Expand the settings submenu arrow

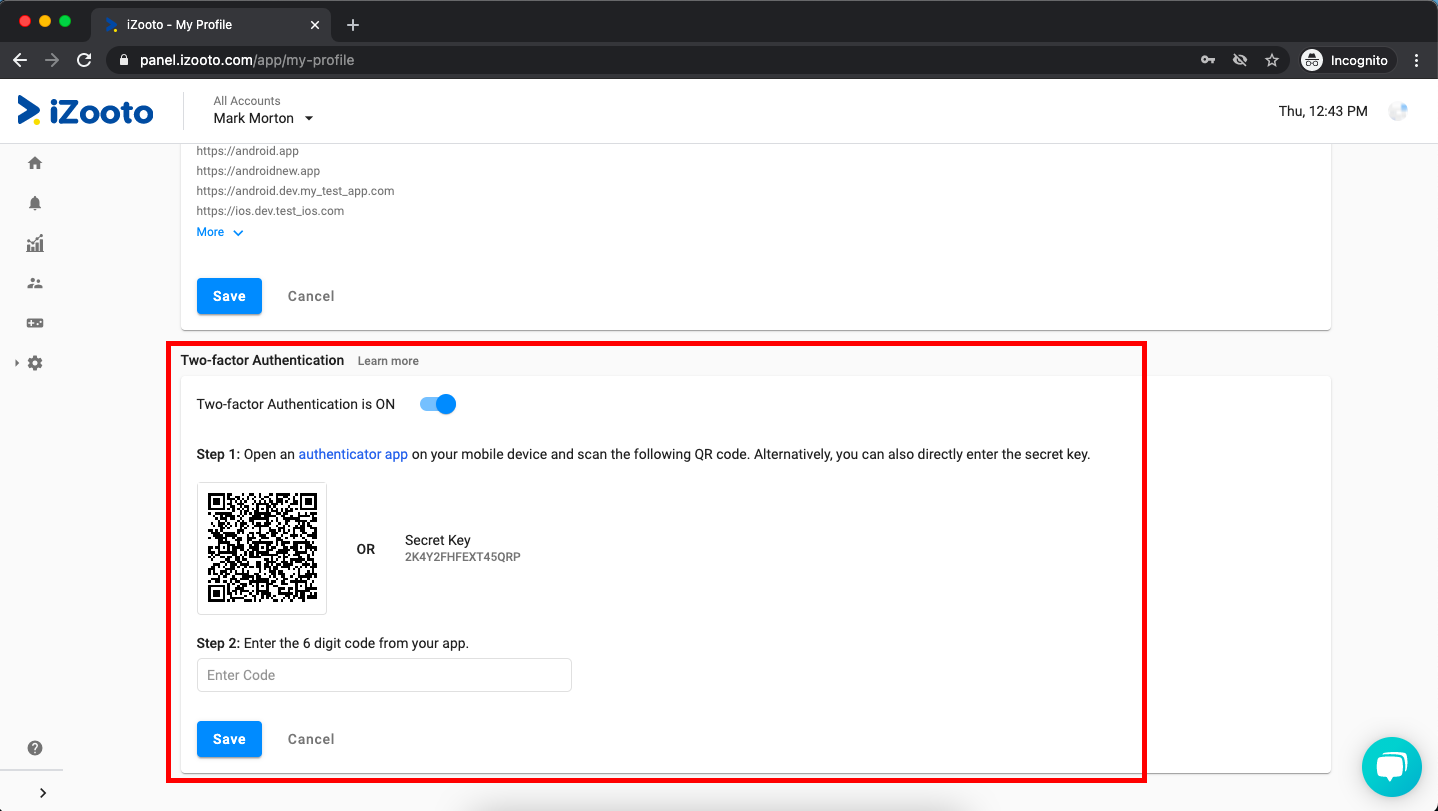[x=17, y=363]
